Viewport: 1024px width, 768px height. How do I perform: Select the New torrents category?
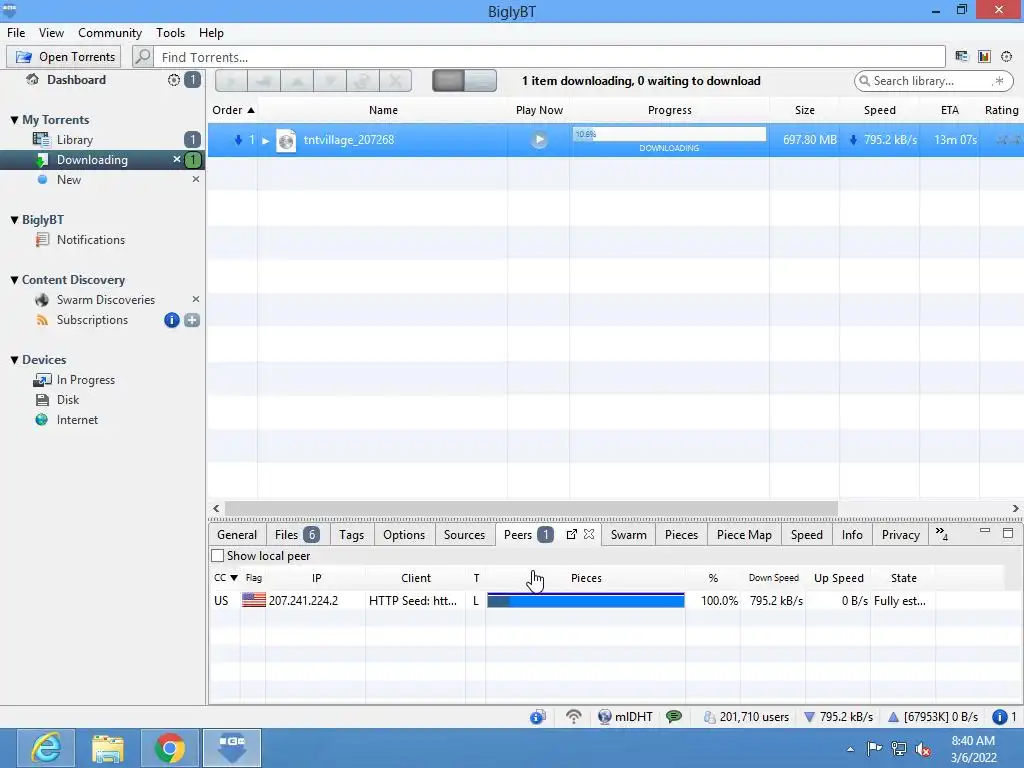[x=69, y=180]
